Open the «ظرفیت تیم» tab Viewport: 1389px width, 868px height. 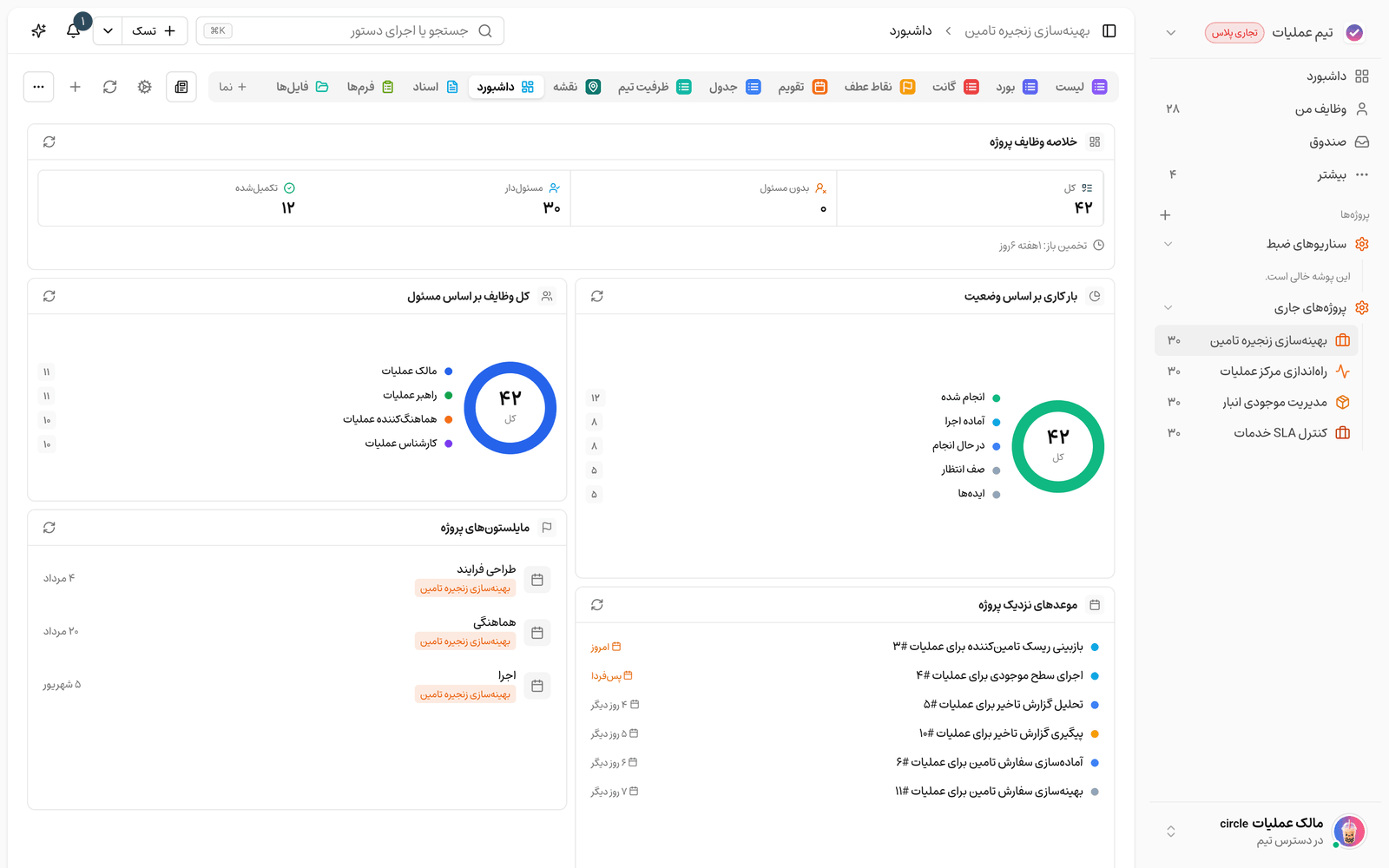(x=655, y=87)
